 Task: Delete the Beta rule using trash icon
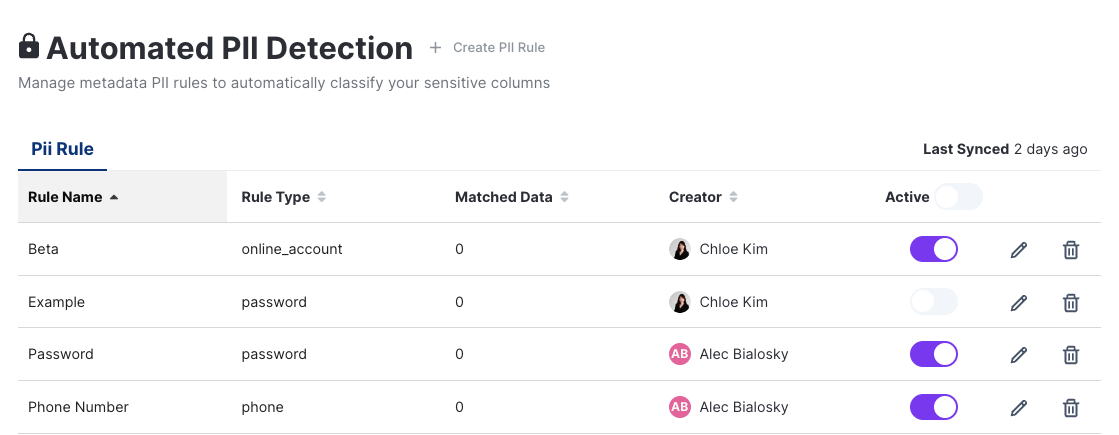(x=1070, y=250)
